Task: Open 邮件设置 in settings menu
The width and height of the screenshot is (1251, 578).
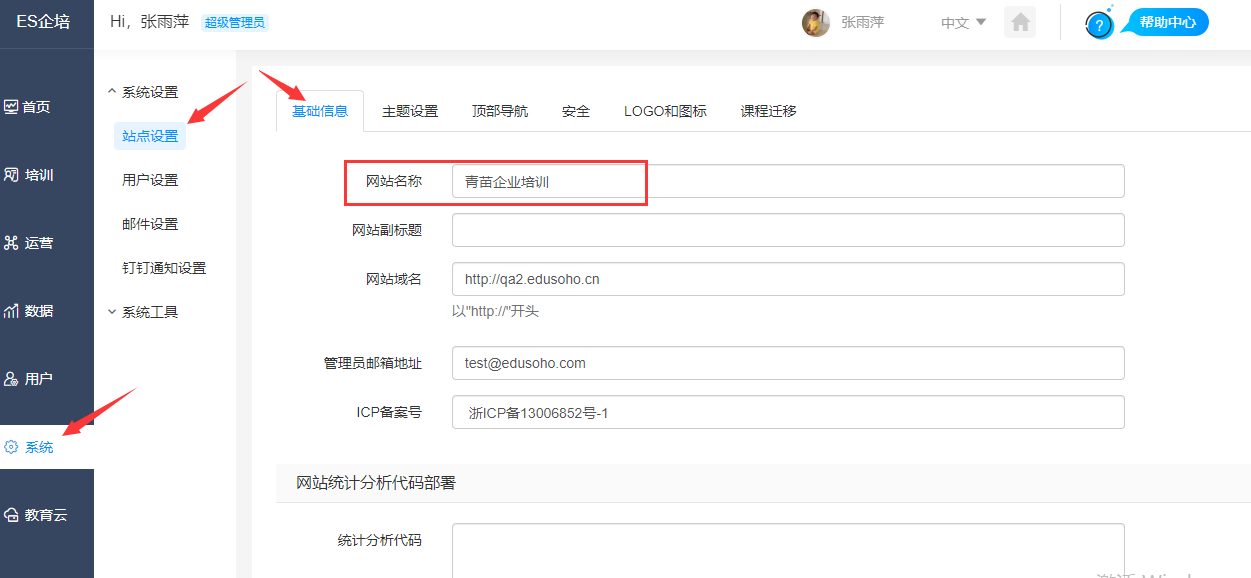Action: coord(150,224)
